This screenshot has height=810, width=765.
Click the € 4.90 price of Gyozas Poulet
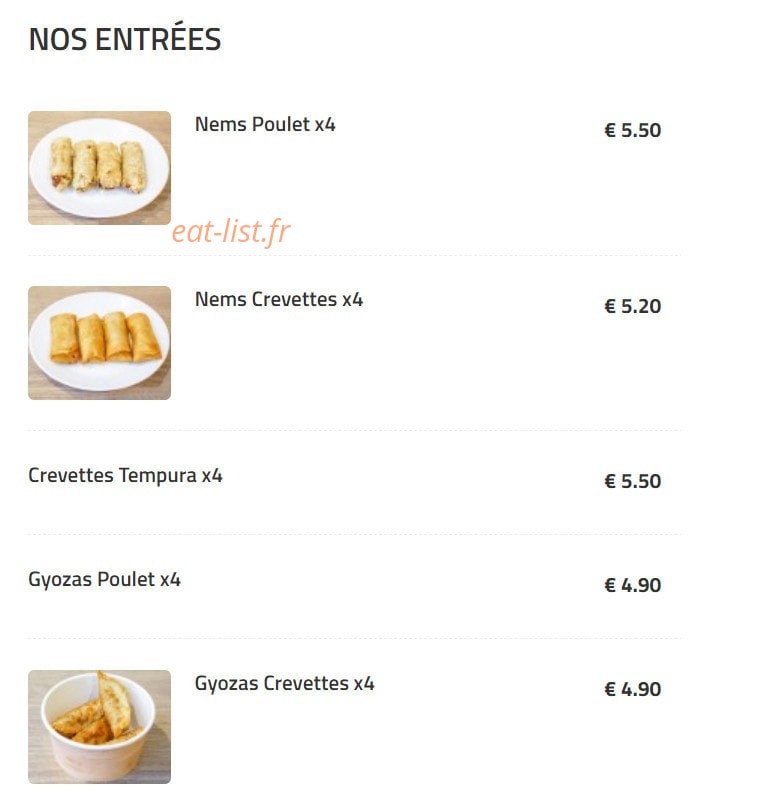coord(633,585)
